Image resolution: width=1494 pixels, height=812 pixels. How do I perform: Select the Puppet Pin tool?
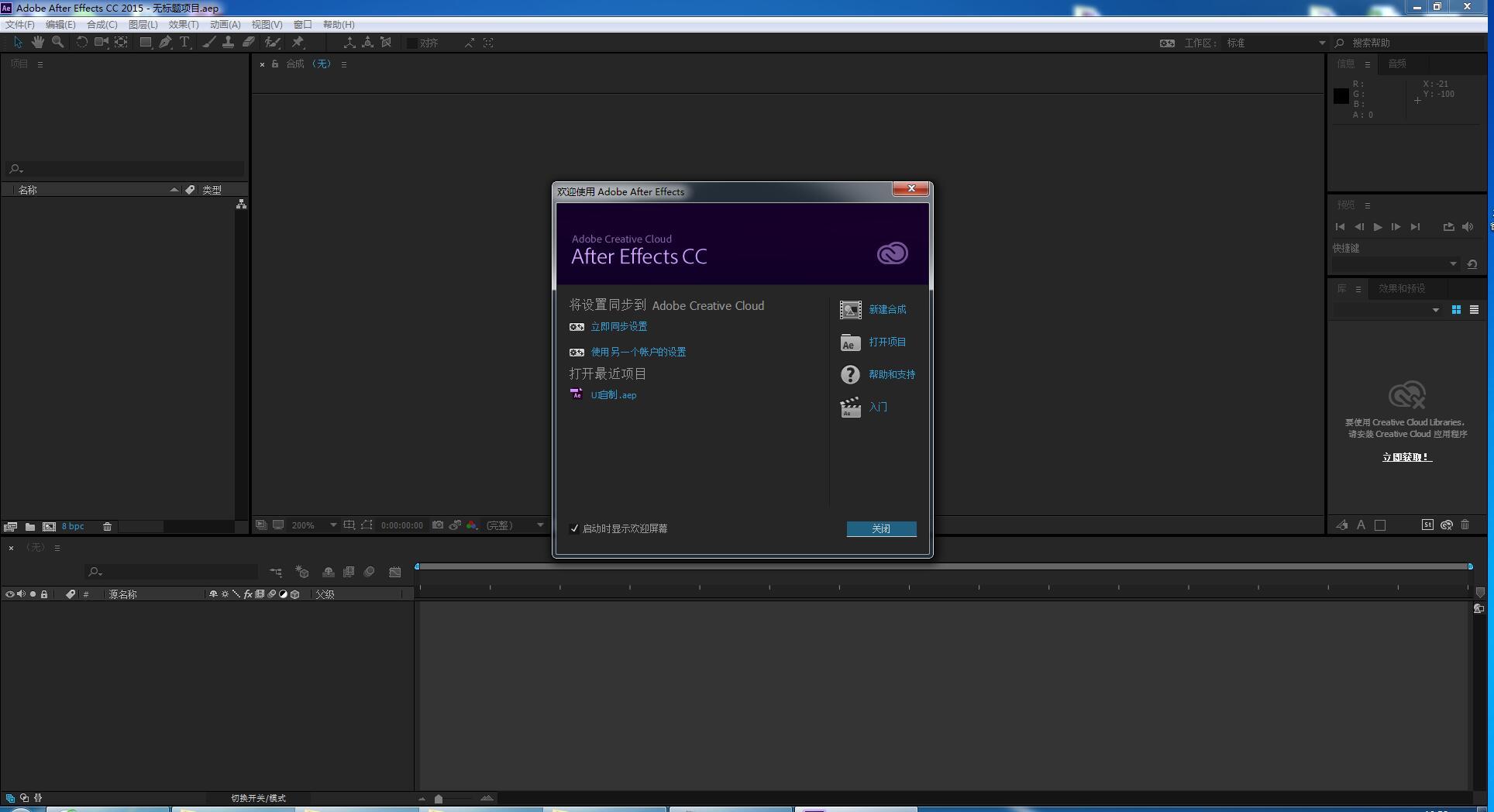pos(298,43)
